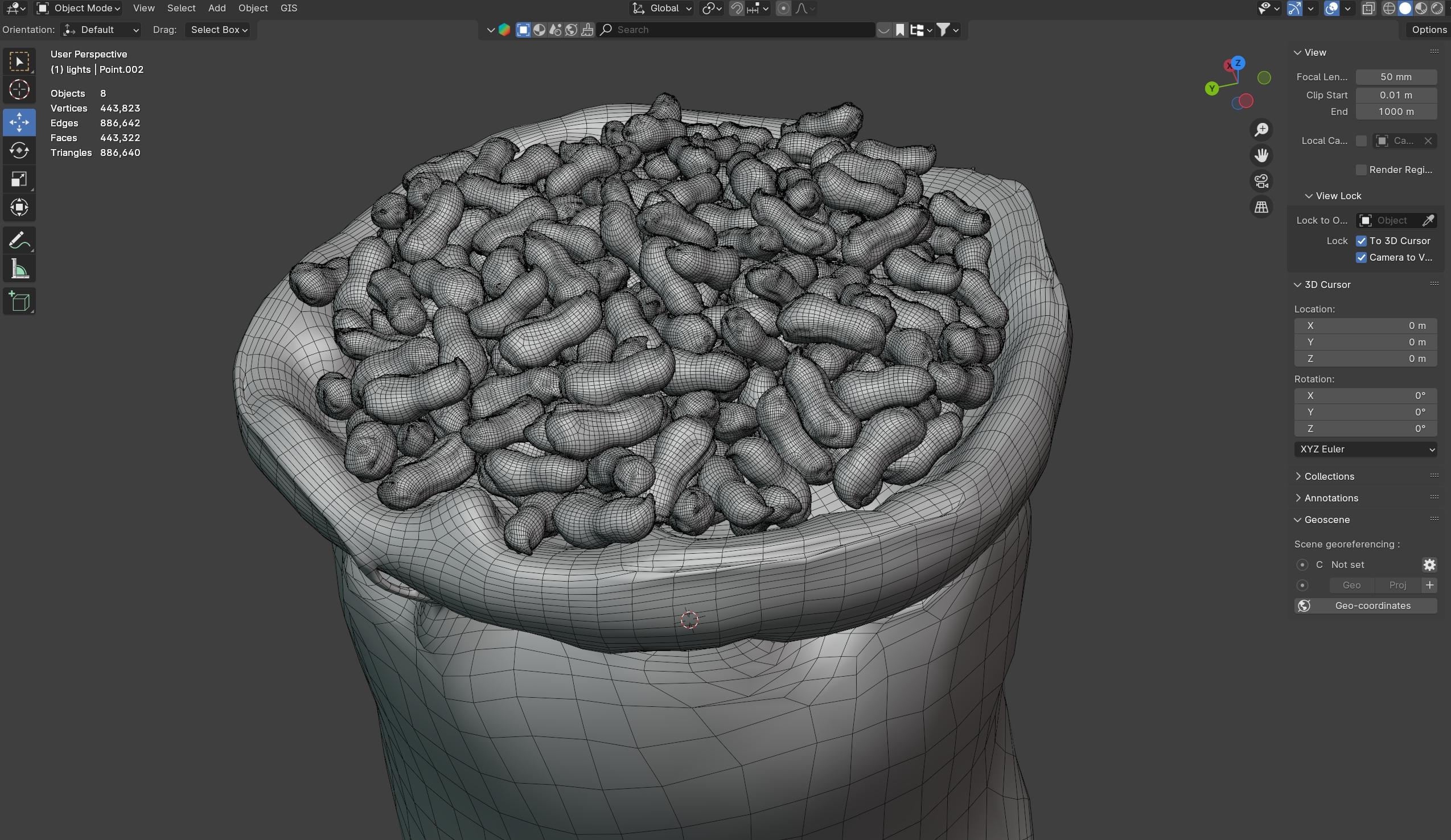Screen dimensions: 1451x840
Task: Open the Add menu
Action: click(x=216, y=8)
